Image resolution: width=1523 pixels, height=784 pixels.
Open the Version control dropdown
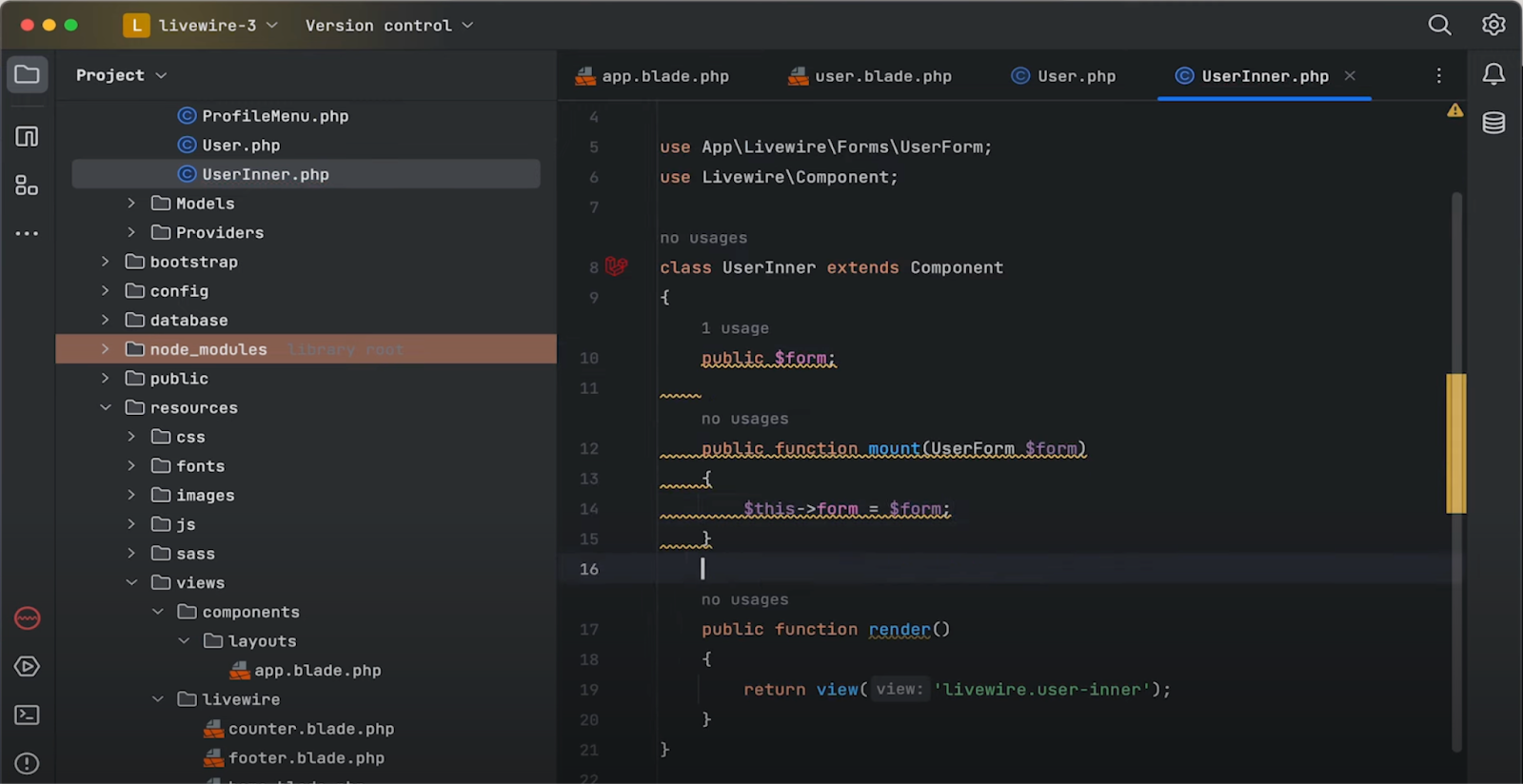coord(388,26)
